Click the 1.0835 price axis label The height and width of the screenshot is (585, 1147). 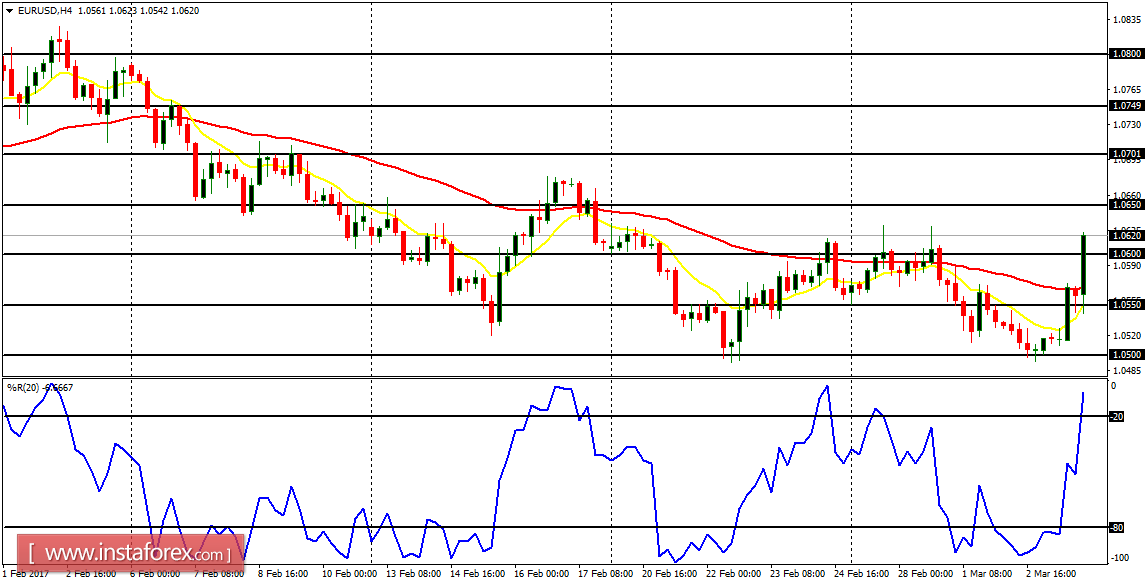[x=1128, y=17]
